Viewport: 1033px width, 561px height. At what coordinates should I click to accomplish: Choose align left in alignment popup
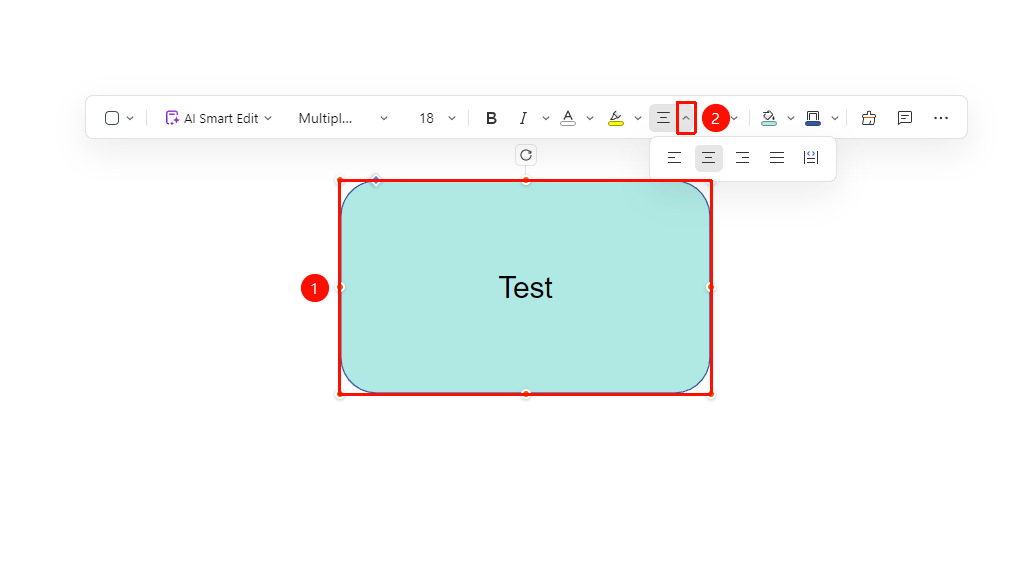coord(674,158)
